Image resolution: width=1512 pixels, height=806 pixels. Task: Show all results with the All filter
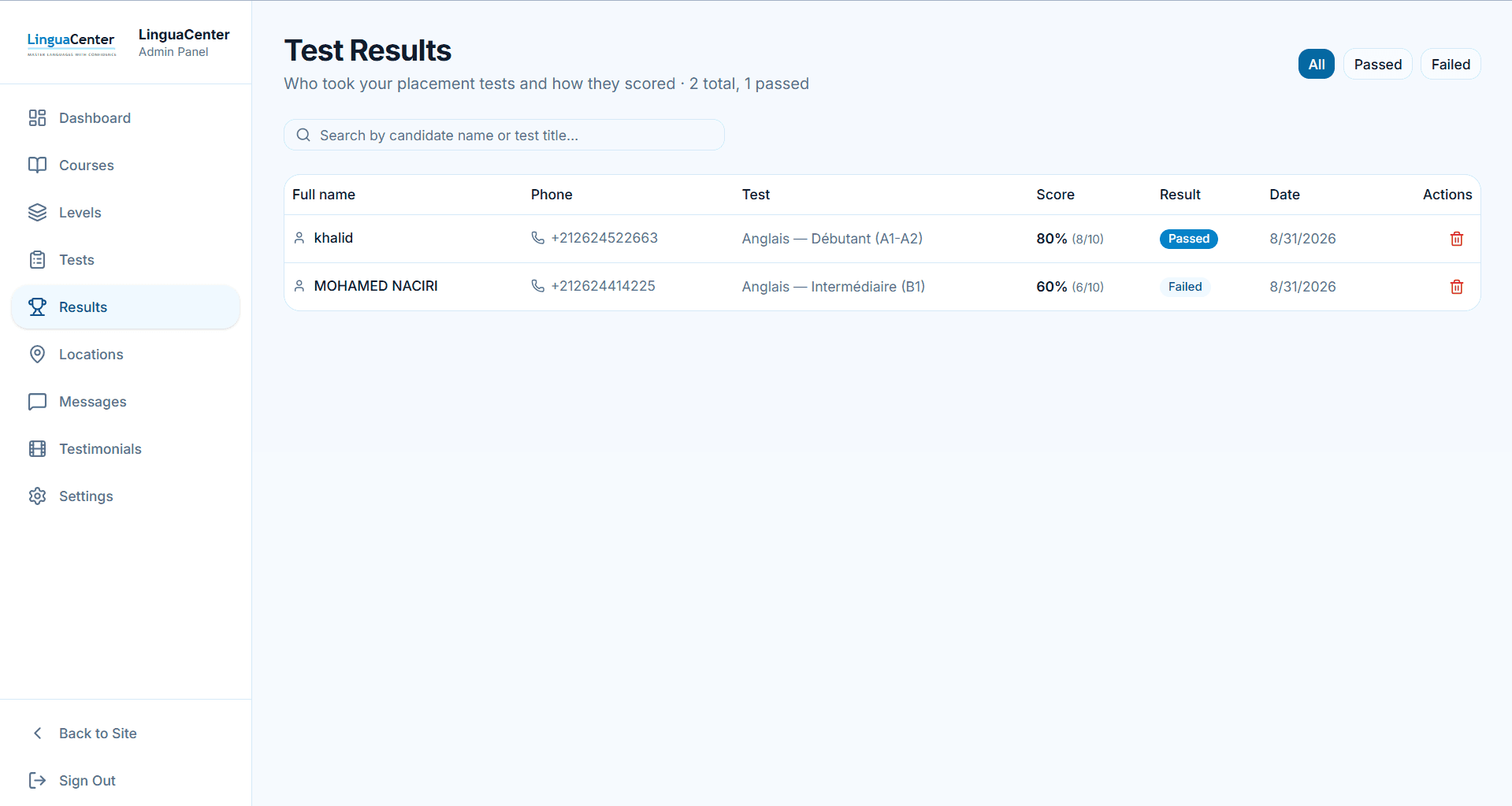(x=1317, y=65)
